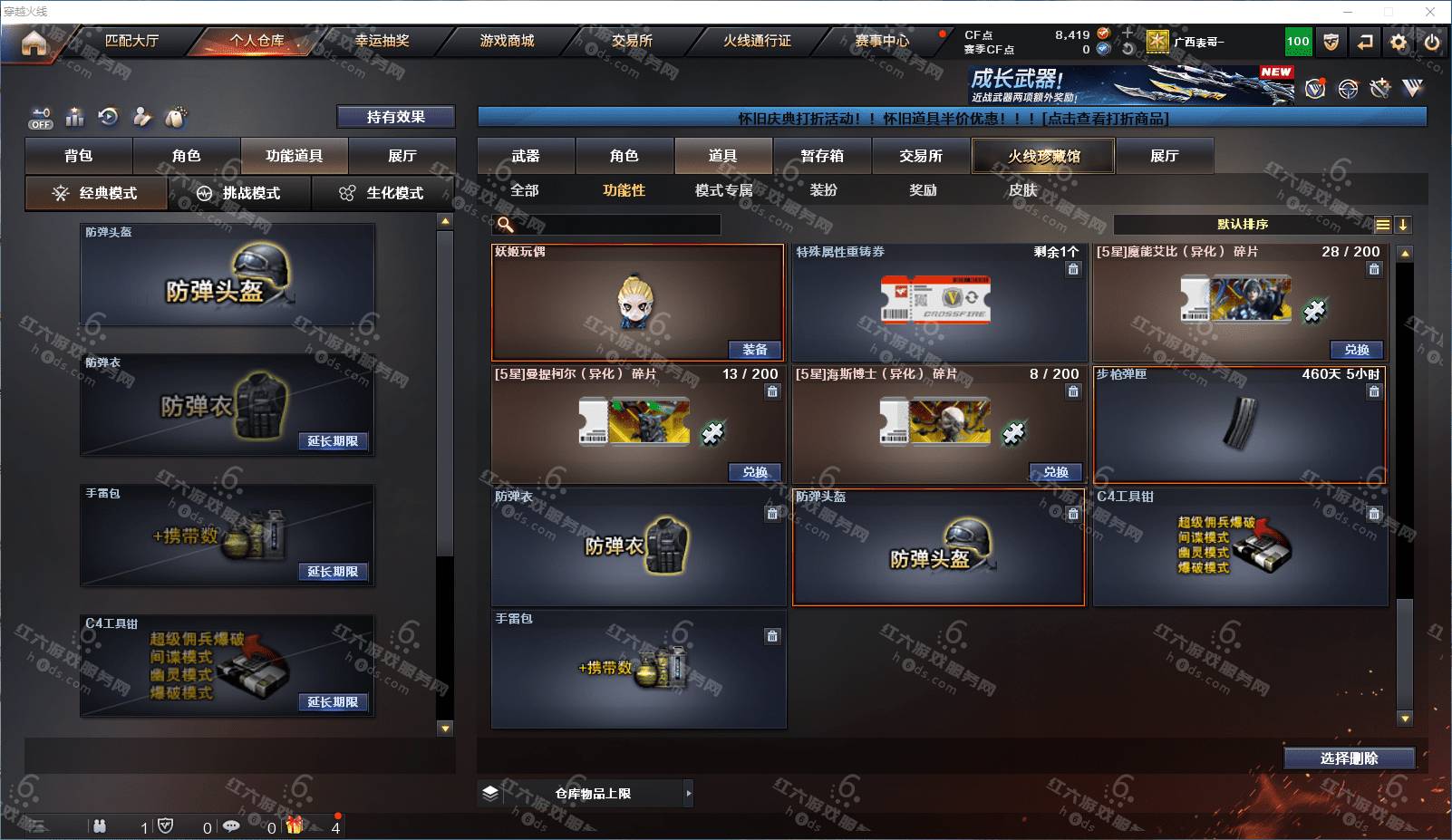Open the 默认排序 sort dropdown
Image resolution: width=1452 pixels, height=840 pixels.
pyautogui.click(x=1243, y=225)
